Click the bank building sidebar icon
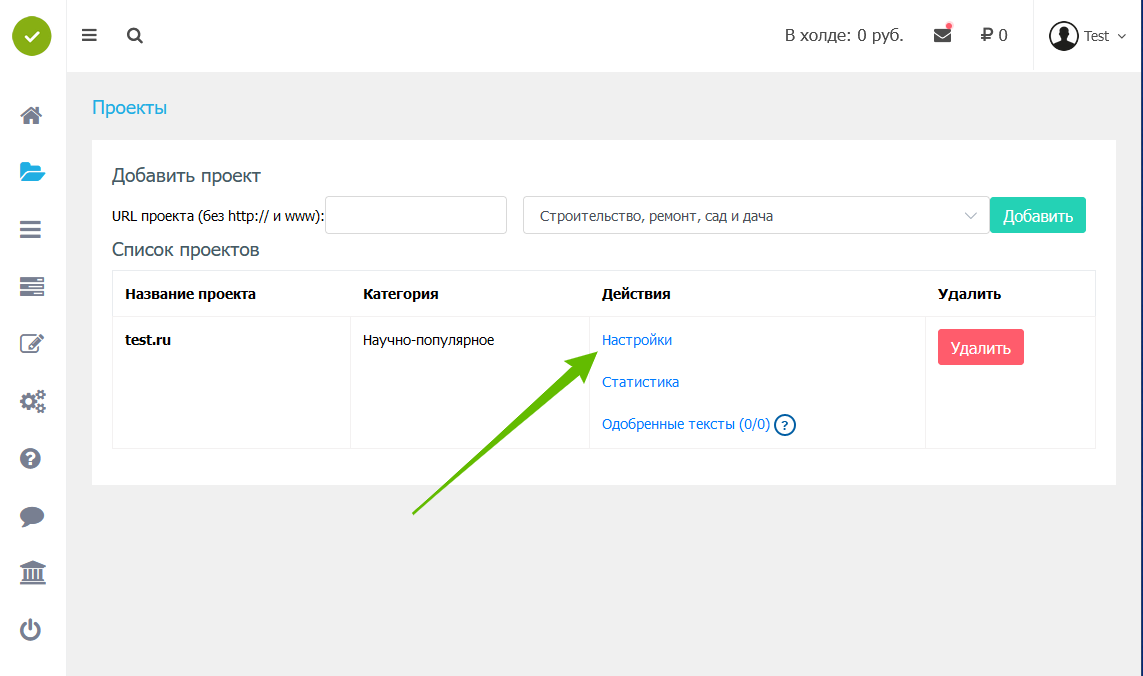Screen dimensions: 1143x676 (x=32, y=574)
